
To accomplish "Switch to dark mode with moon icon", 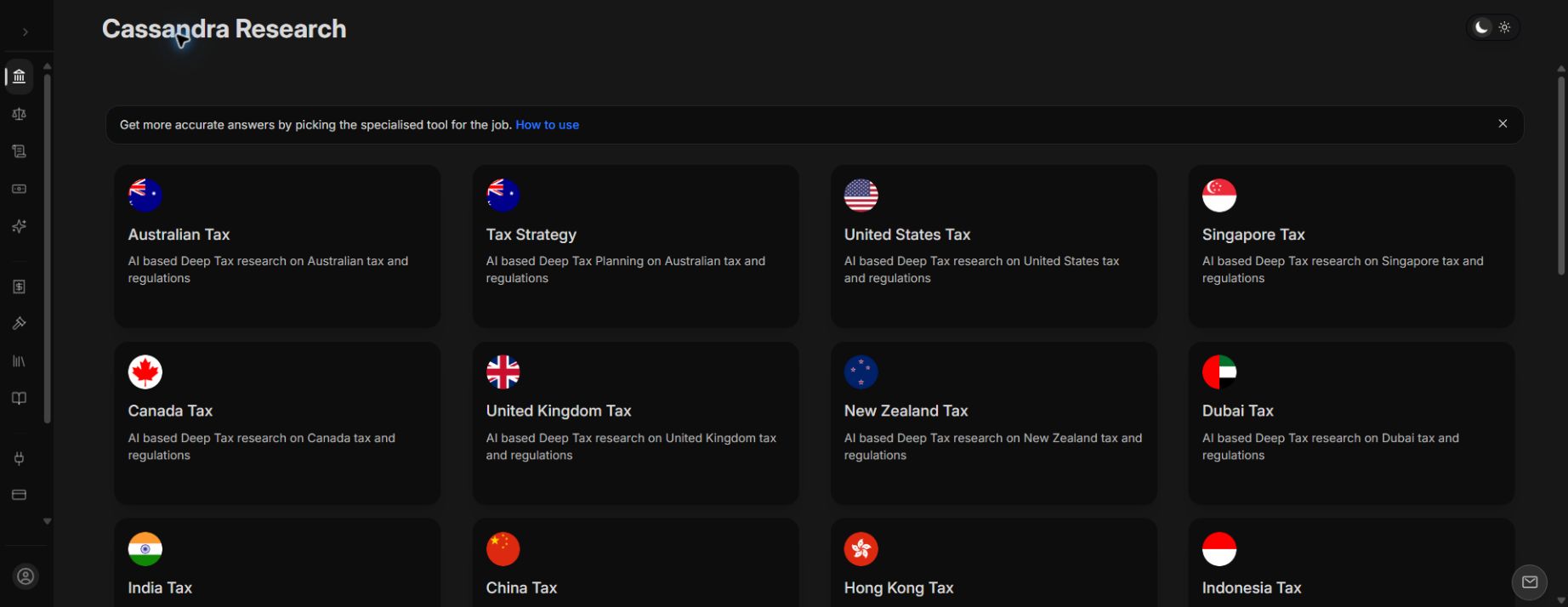I will 1481,28.
